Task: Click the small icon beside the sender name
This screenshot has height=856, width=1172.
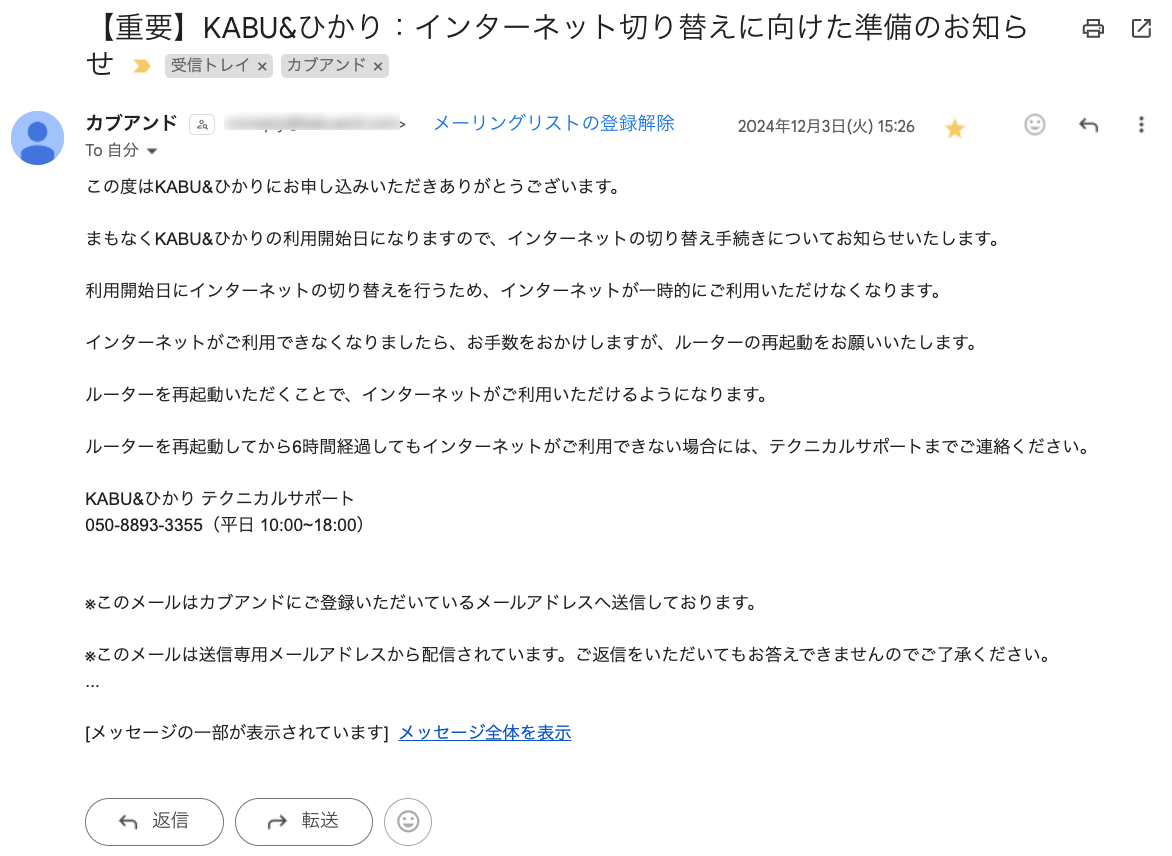Action: 203,124
